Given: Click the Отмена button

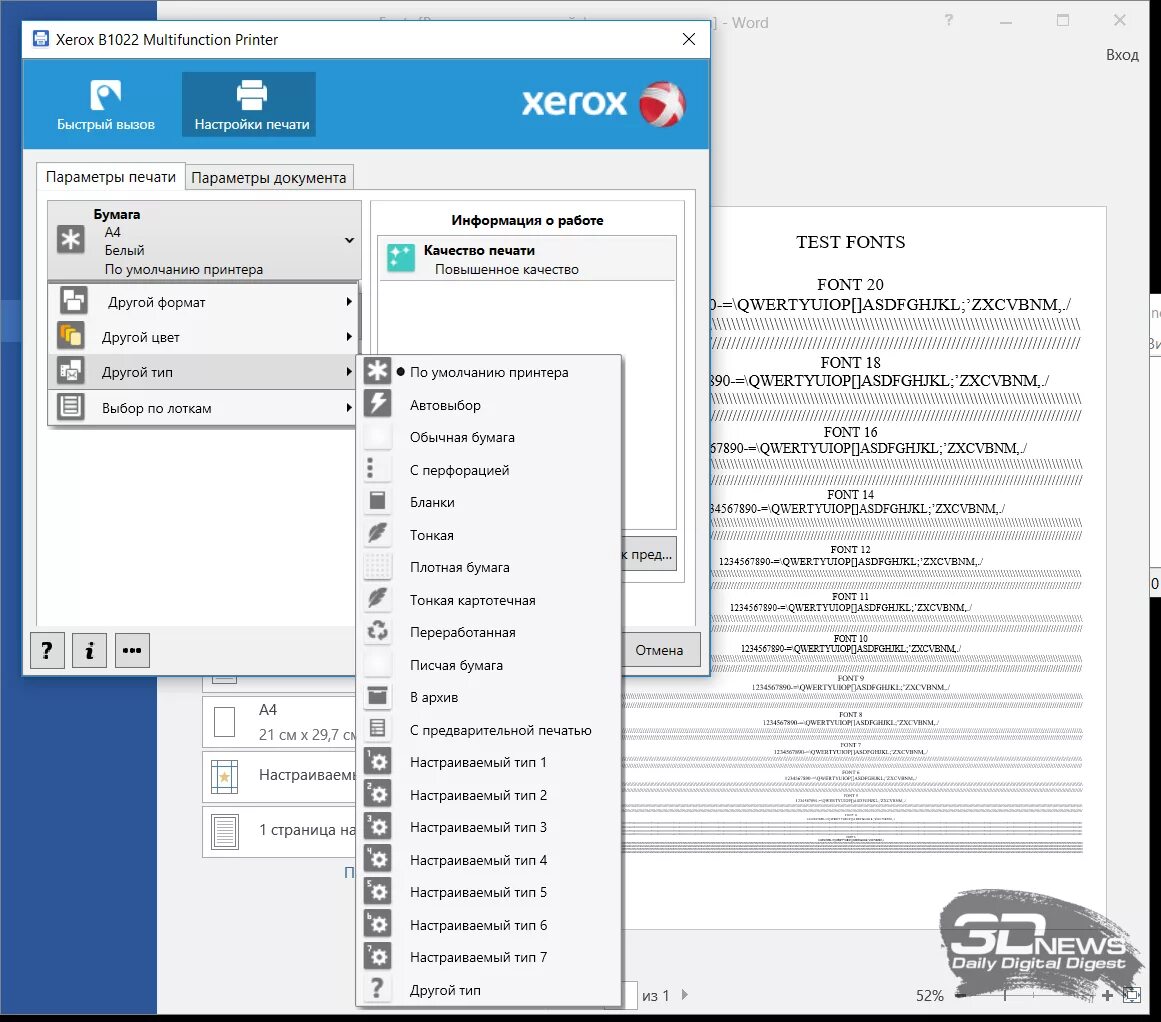Looking at the screenshot, I should (659, 649).
